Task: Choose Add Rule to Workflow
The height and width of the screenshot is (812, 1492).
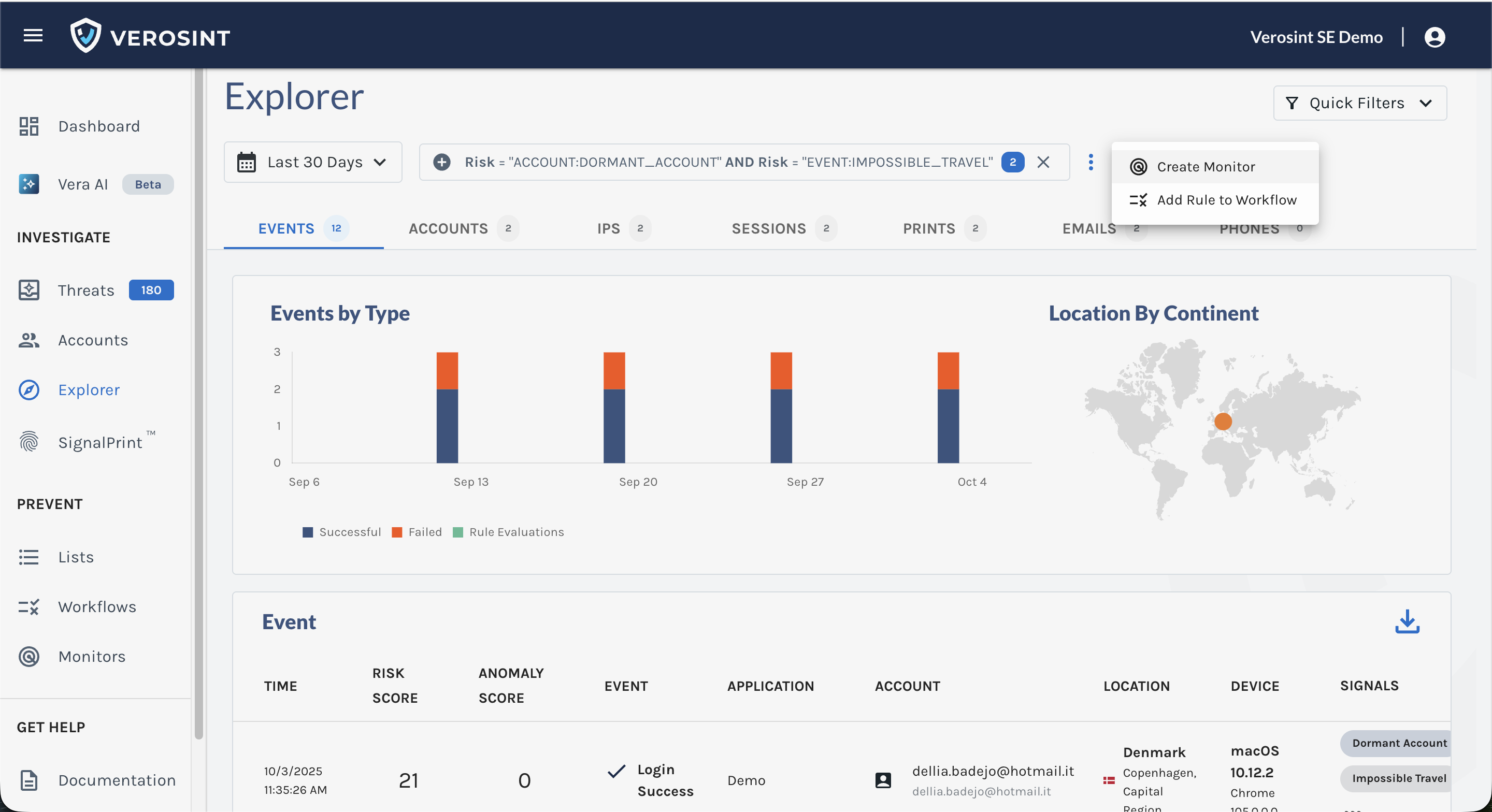Action: pyautogui.click(x=1226, y=200)
